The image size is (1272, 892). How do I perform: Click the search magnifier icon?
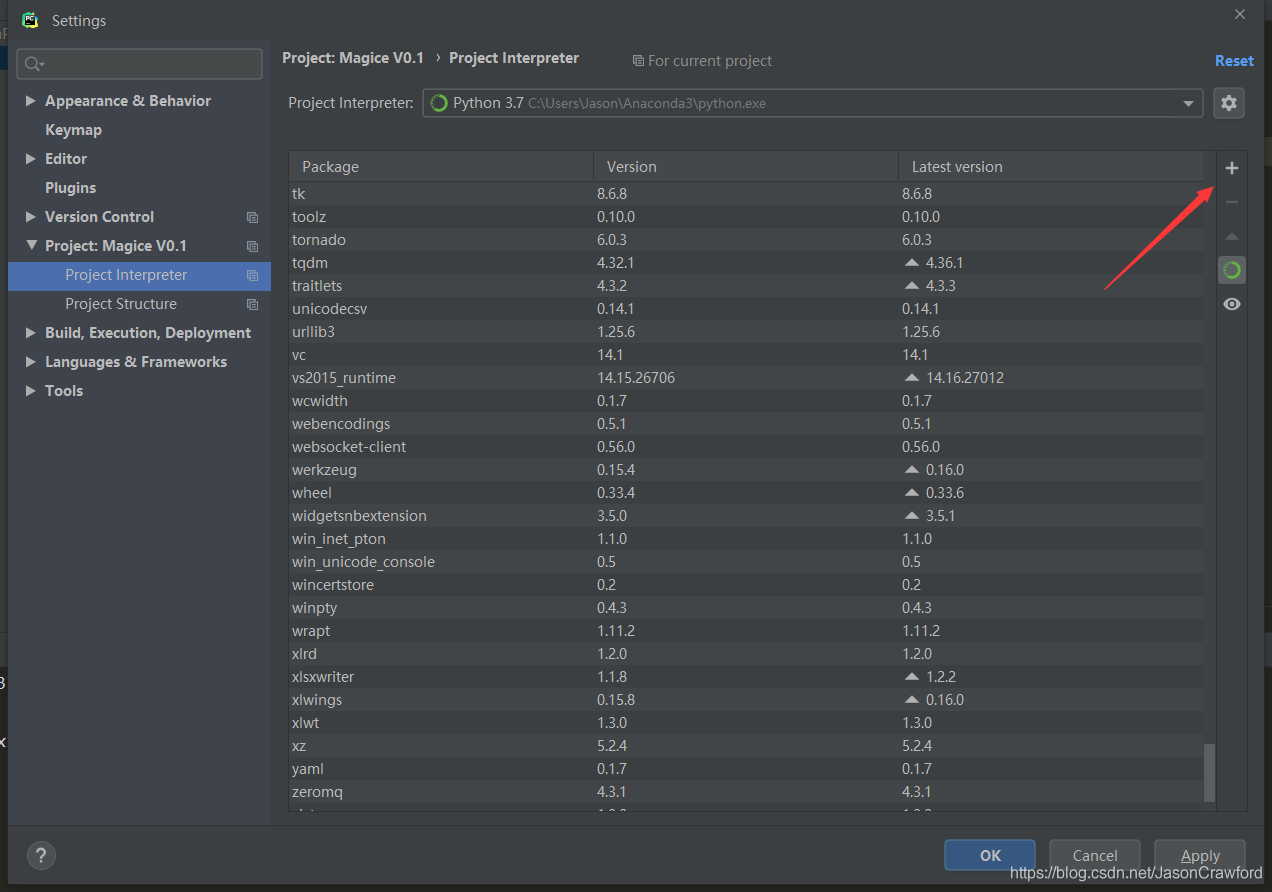pyautogui.click(x=34, y=64)
